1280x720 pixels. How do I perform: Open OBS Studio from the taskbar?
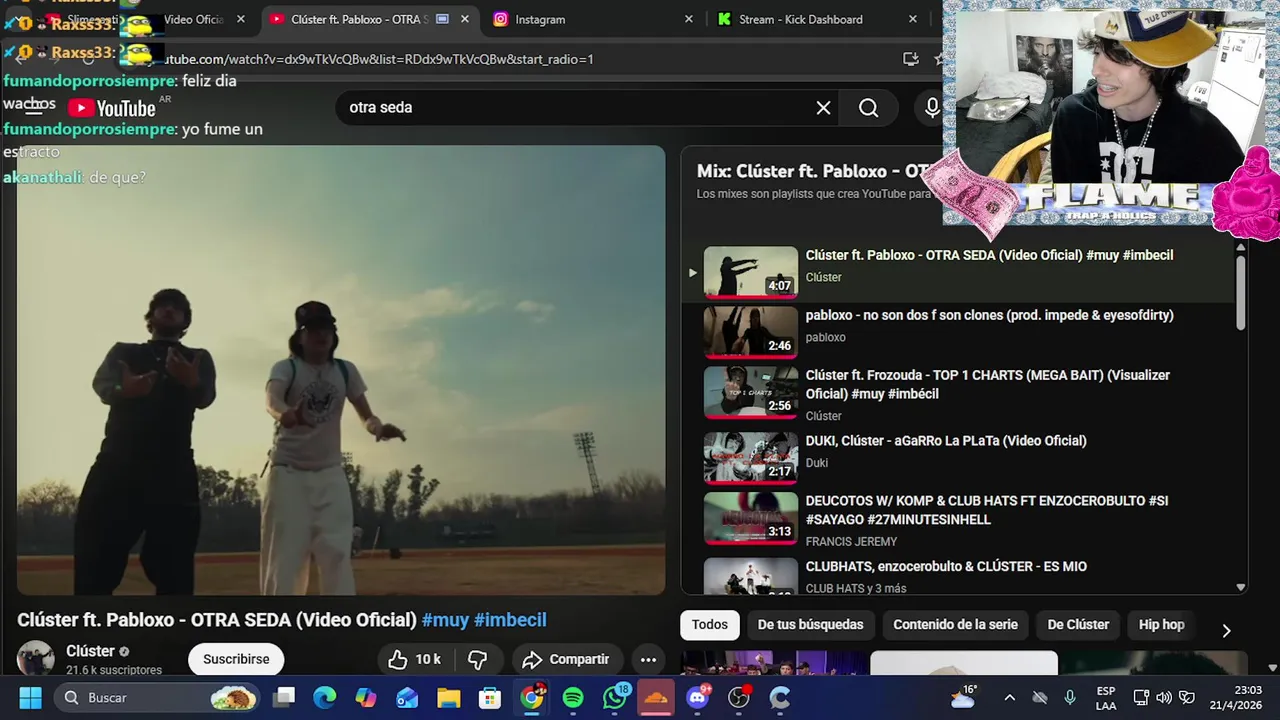tap(739, 697)
